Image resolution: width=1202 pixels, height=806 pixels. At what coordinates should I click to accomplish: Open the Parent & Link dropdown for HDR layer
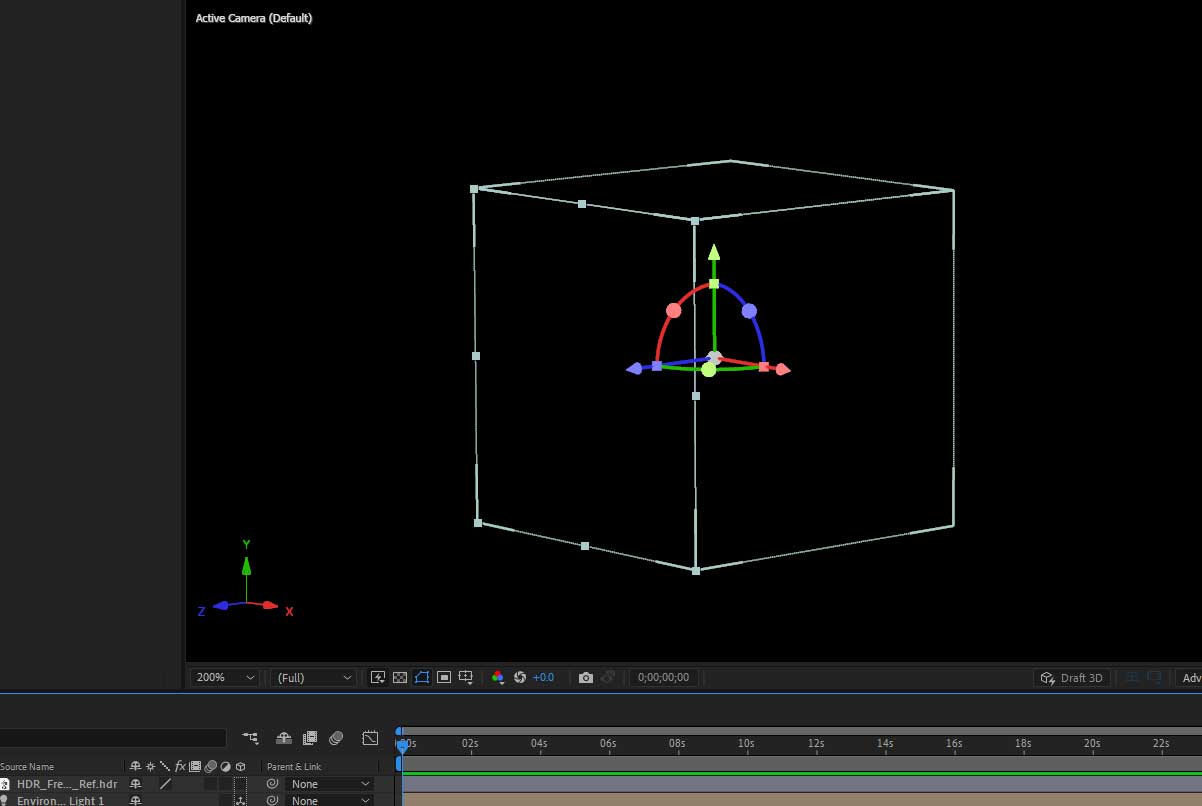329,783
